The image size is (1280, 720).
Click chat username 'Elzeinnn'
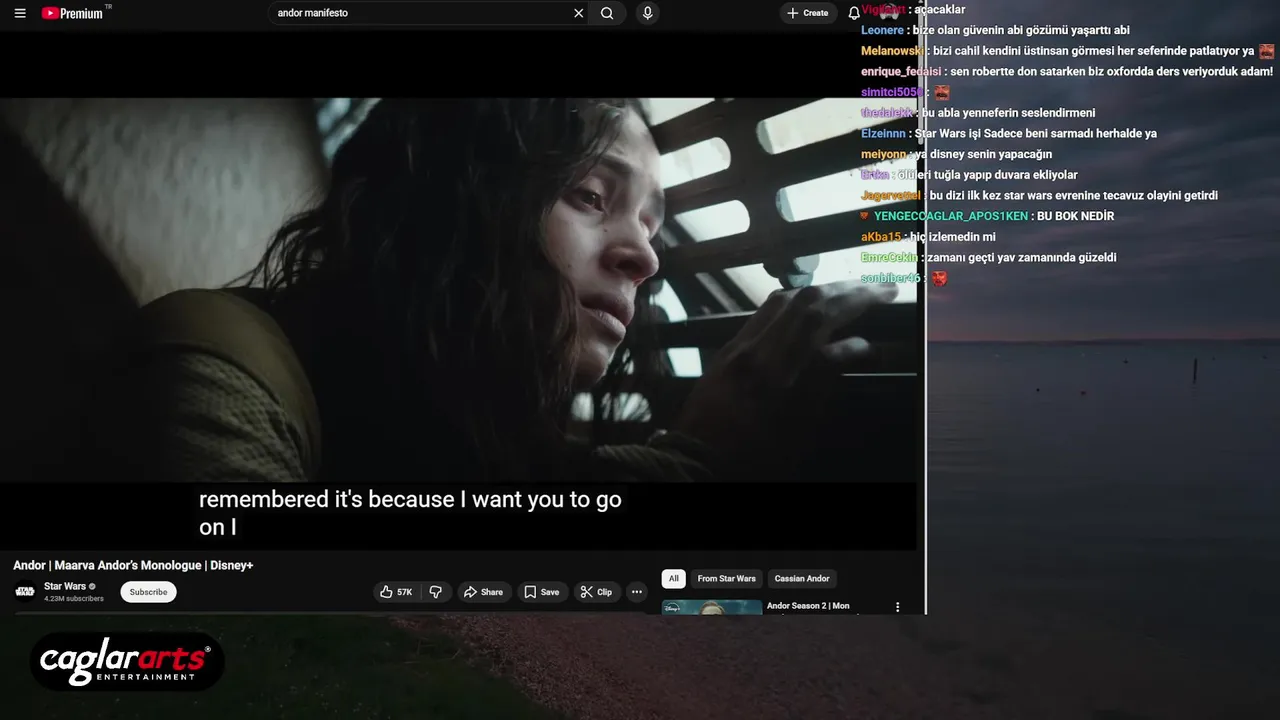pos(884,133)
